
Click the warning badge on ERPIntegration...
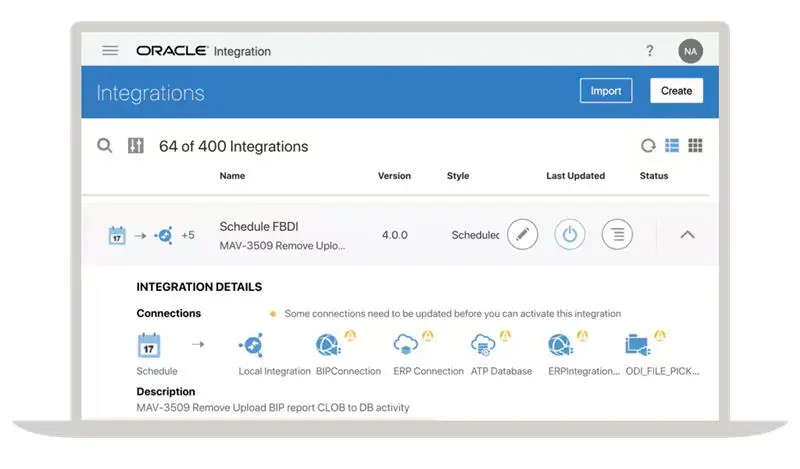[x=582, y=335]
